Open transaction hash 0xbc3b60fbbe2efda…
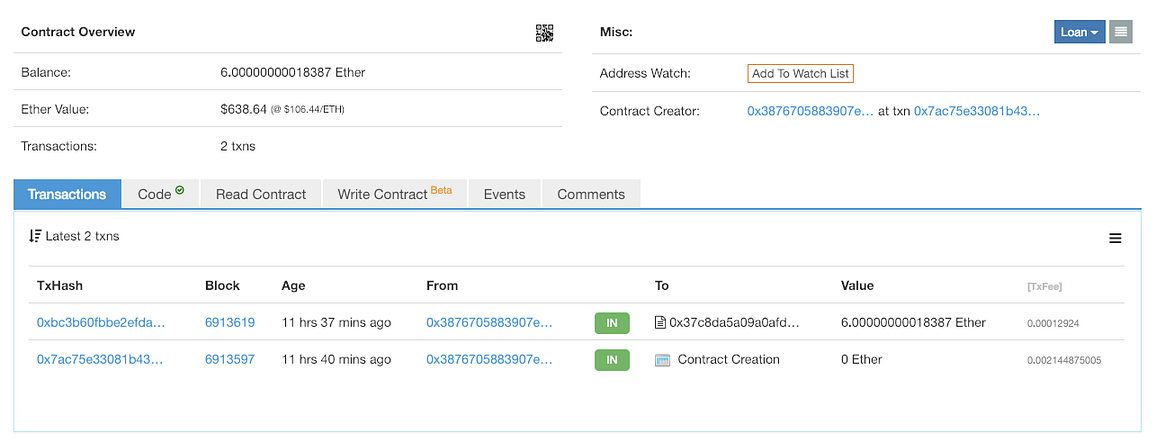 tap(101, 322)
